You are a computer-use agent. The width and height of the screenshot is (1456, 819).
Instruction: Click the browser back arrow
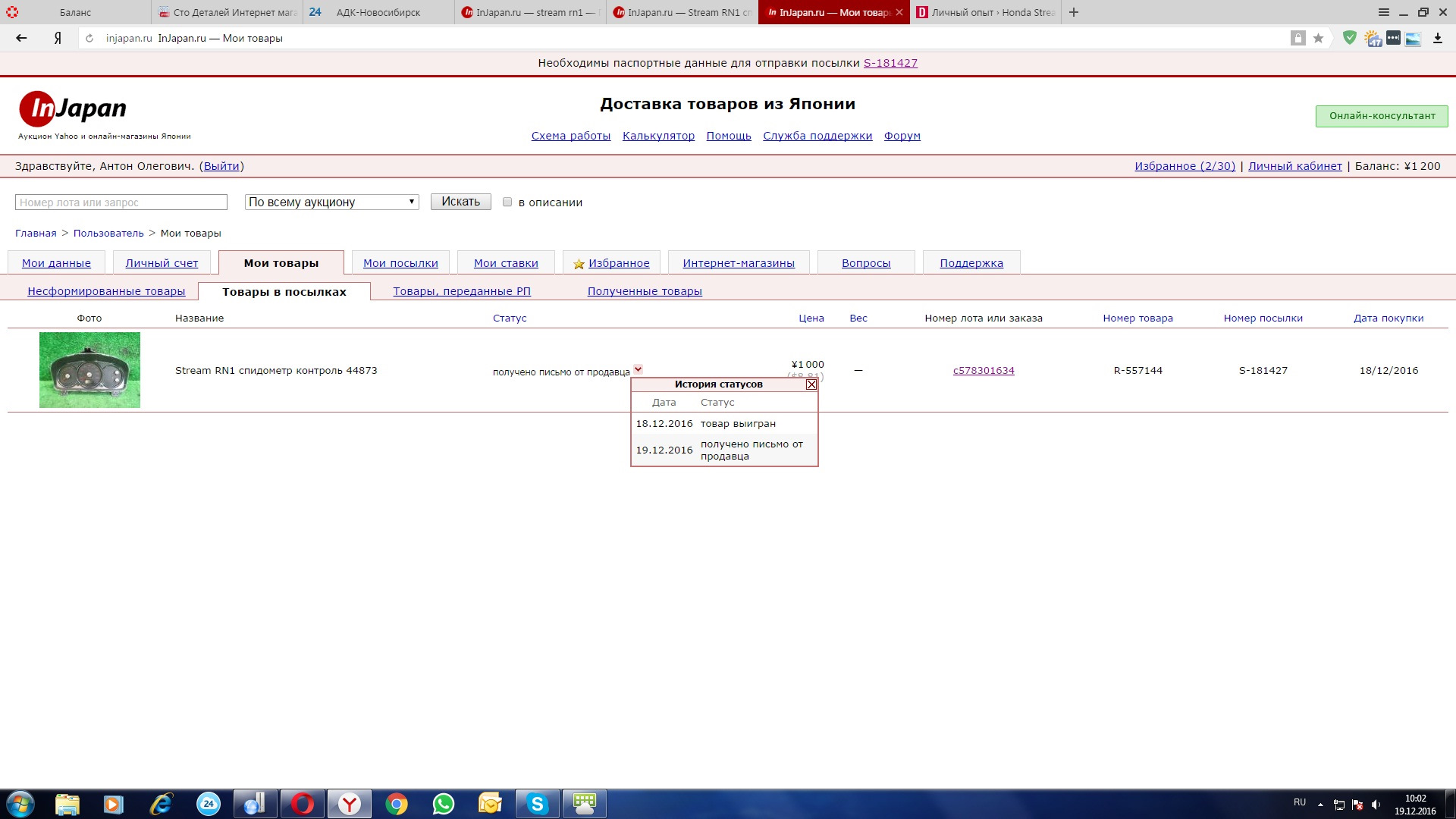pos(21,38)
